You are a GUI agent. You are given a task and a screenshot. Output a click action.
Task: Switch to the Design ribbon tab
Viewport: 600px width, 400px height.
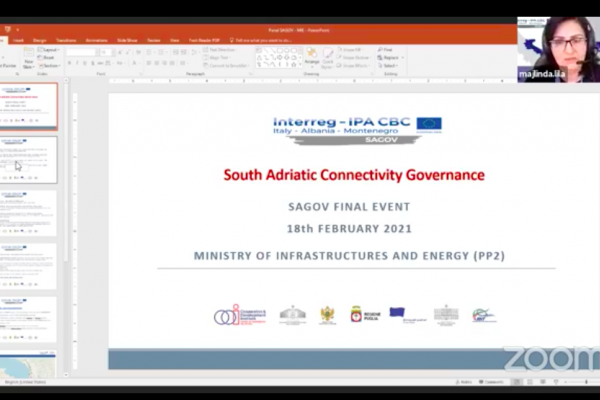tap(39, 40)
